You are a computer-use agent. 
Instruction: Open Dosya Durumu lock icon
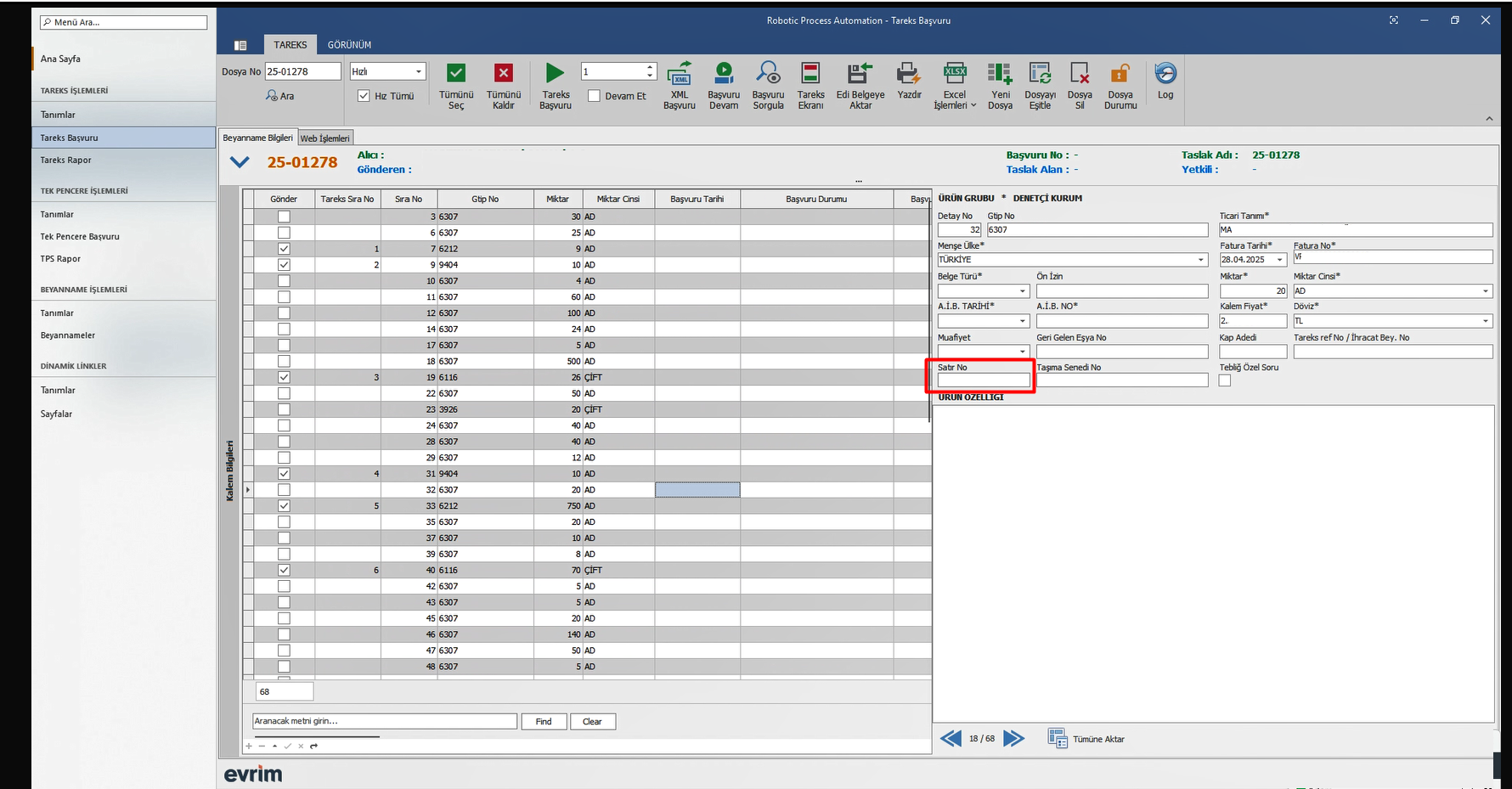click(1120, 73)
